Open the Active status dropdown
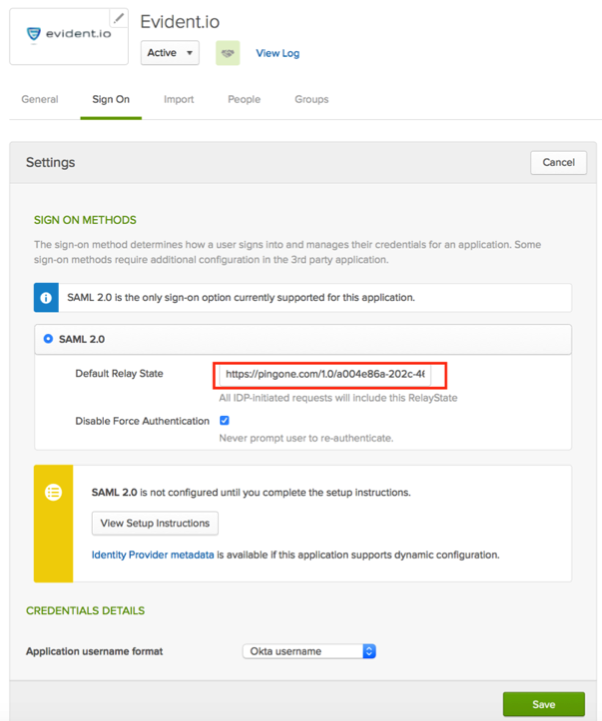 point(170,53)
